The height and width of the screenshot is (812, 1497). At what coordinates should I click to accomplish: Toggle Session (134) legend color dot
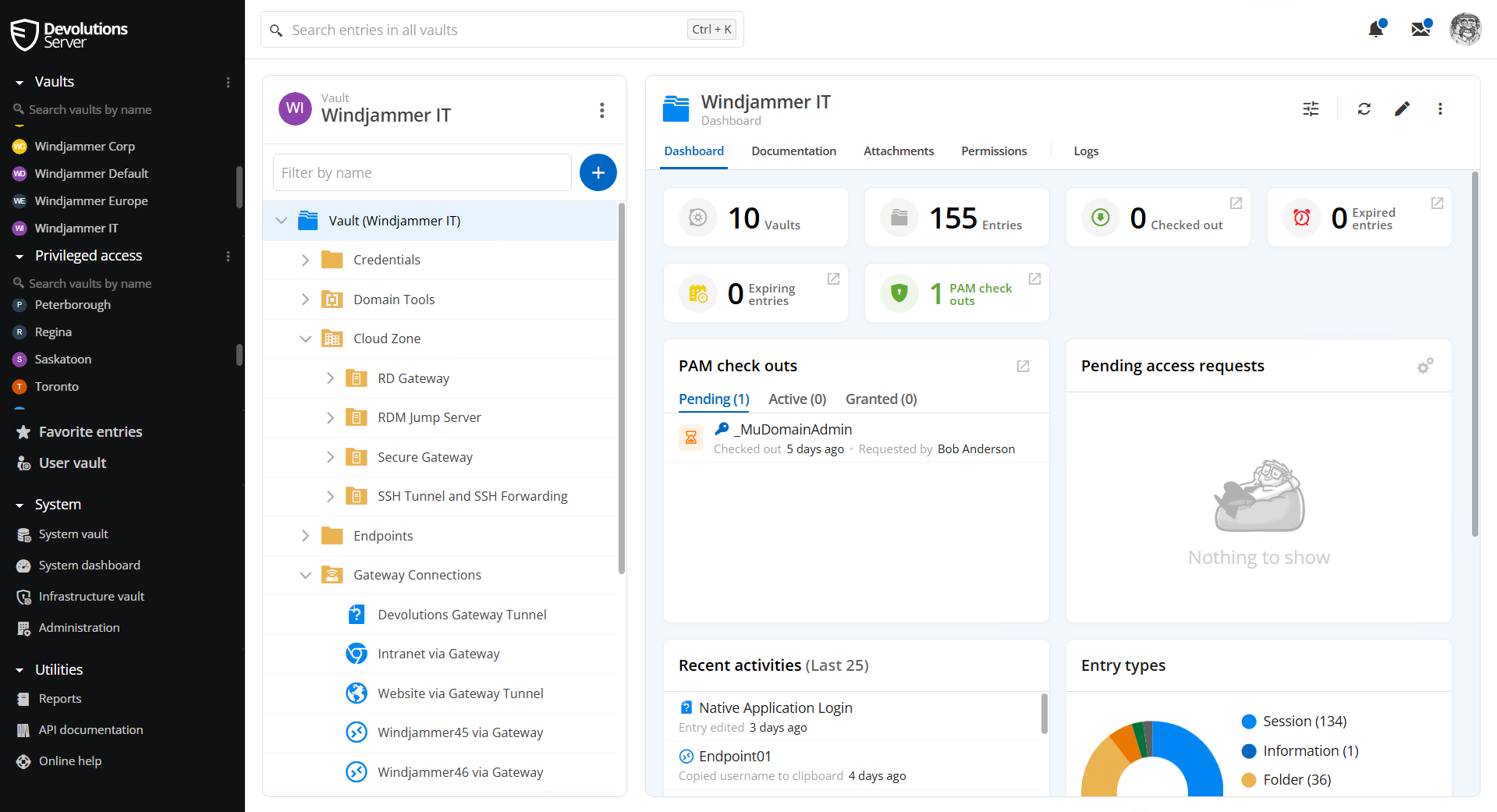click(1249, 722)
